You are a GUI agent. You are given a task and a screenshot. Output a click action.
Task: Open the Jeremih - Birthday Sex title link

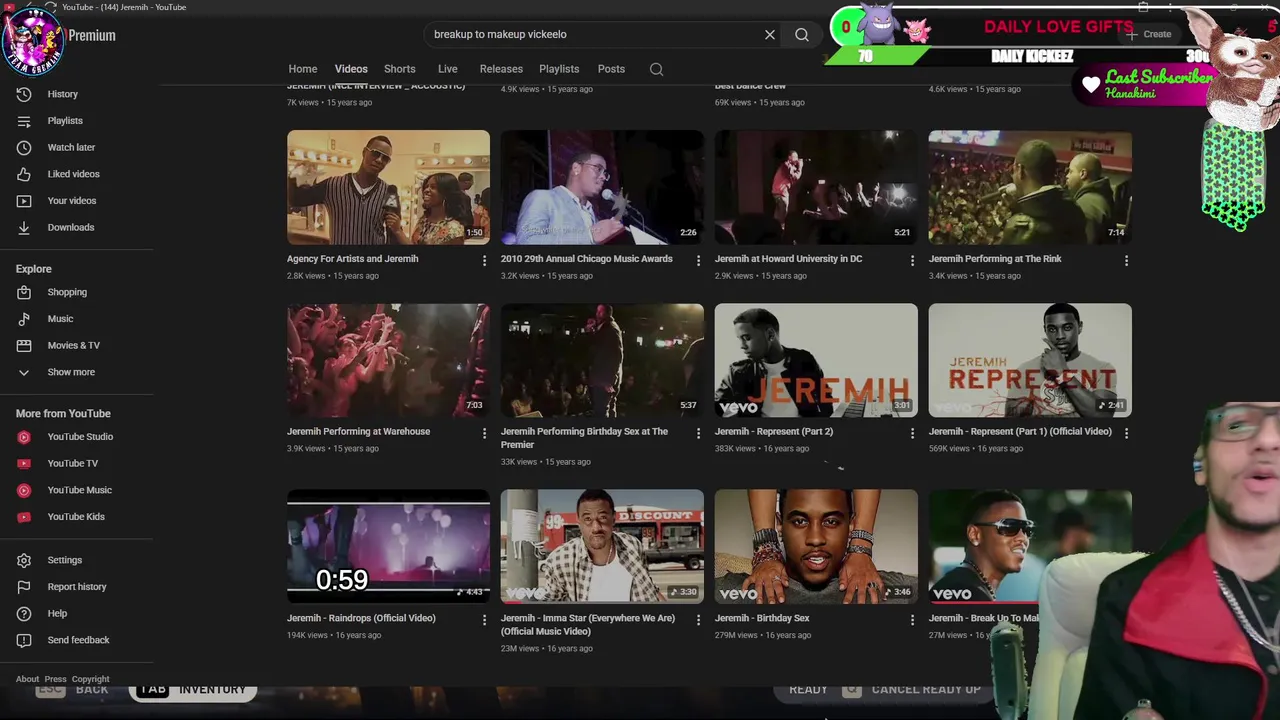point(762,618)
